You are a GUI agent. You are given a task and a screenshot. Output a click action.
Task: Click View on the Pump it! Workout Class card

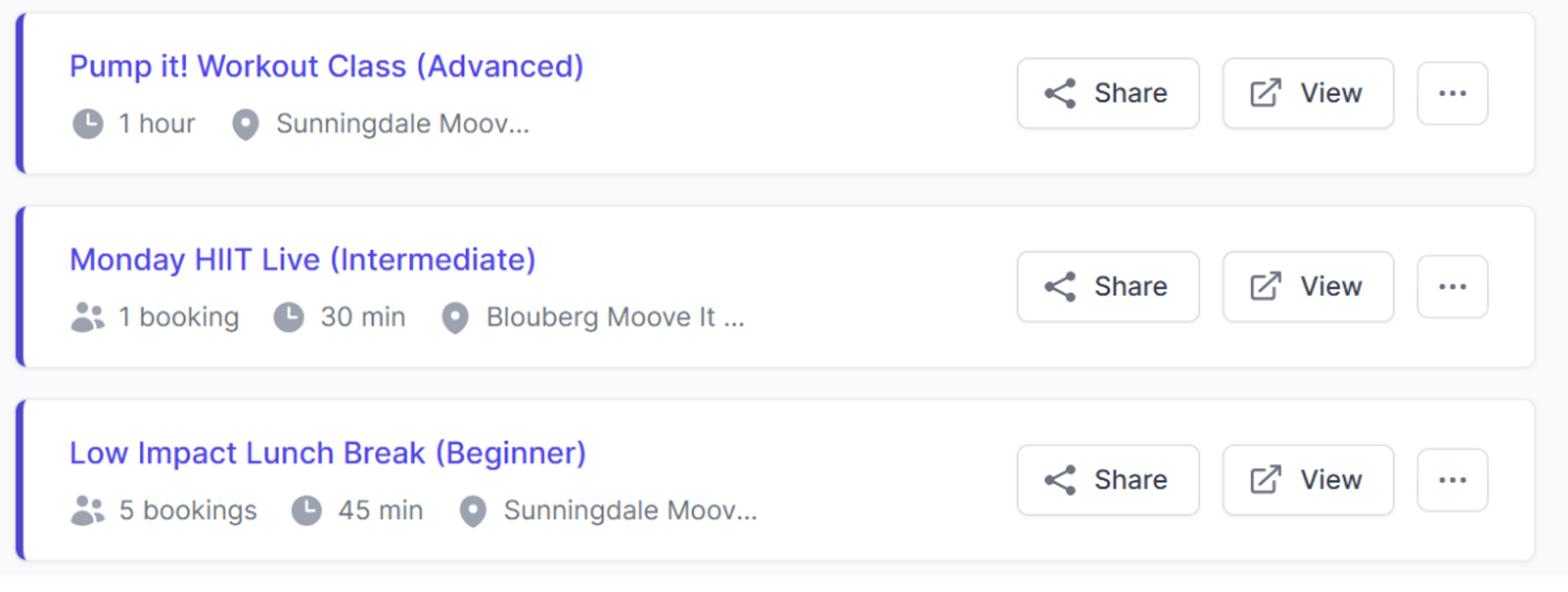[1307, 93]
